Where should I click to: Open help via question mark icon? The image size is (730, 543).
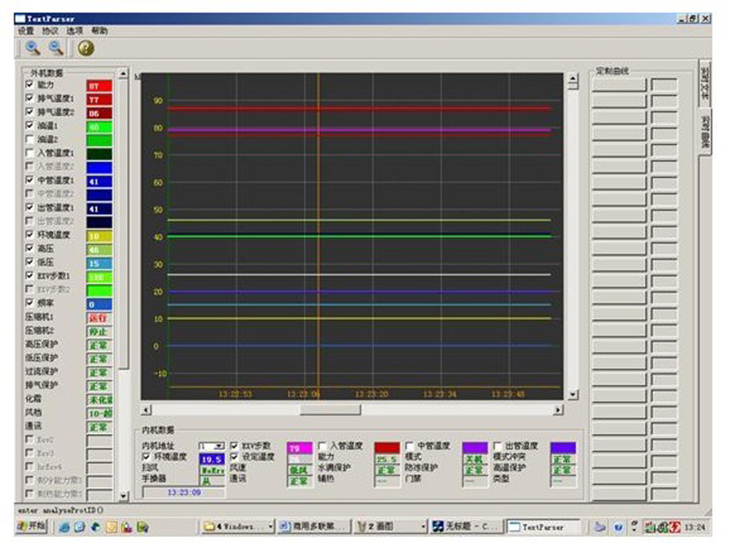(86, 47)
